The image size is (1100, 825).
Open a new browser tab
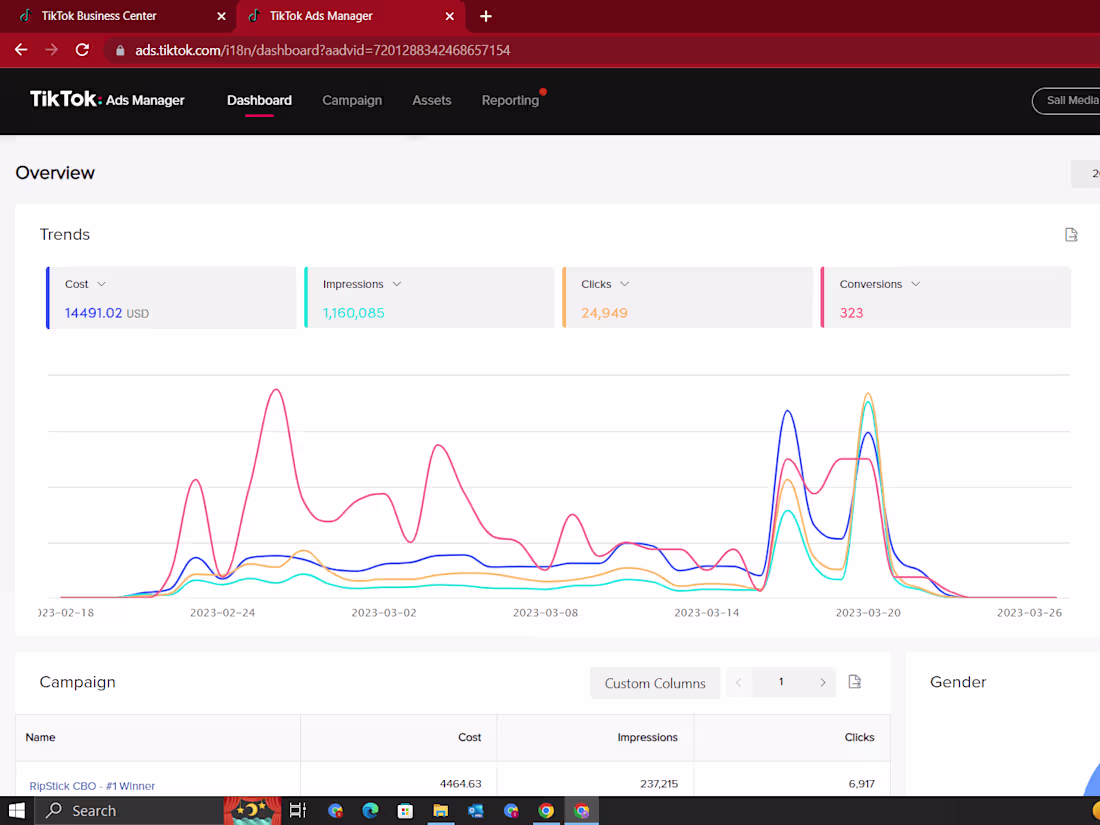pyautogui.click(x=485, y=16)
